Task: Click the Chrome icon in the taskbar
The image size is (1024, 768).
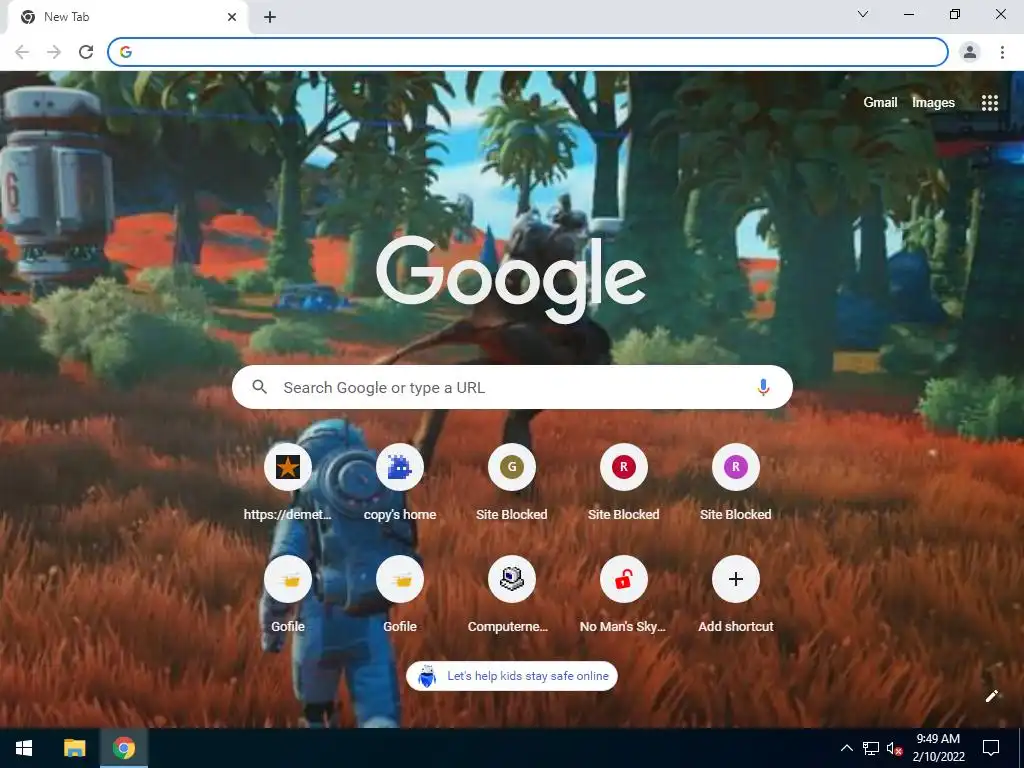Action: [x=123, y=748]
